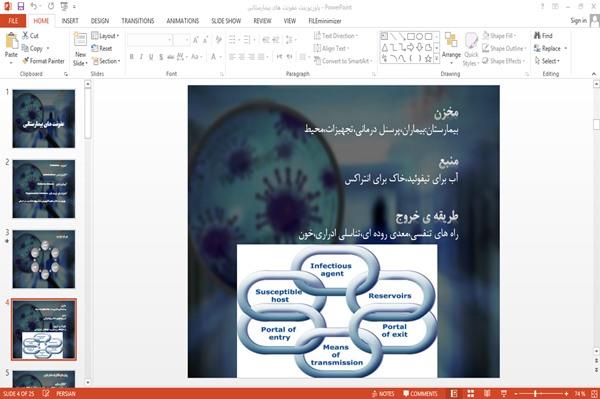The width and height of the screenshot is (600, 399).
Task: Open spell check icon in status bar
Action: coord(46,393)
